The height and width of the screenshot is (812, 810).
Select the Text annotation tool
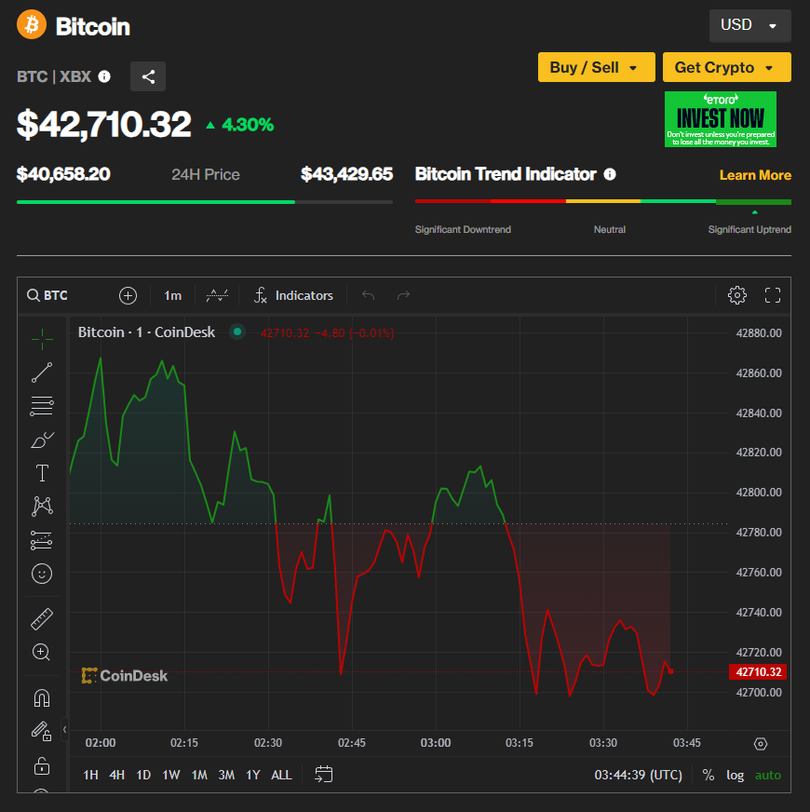point(42,473)
